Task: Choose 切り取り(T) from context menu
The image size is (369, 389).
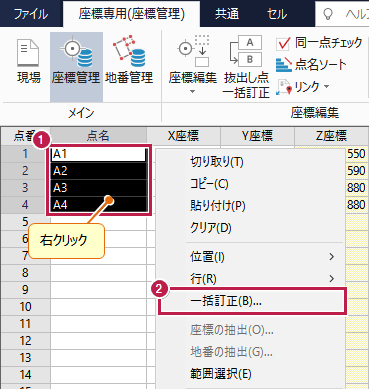Action: tap(250, 162)
